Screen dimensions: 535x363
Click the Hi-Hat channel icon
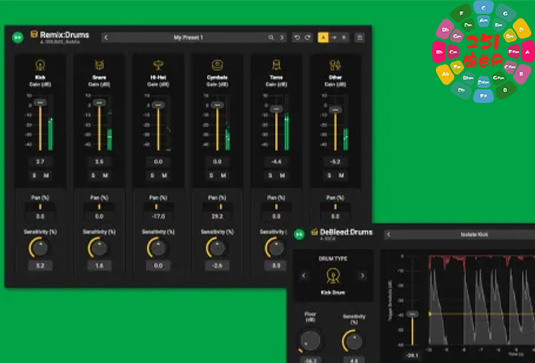tap(158, 64)
